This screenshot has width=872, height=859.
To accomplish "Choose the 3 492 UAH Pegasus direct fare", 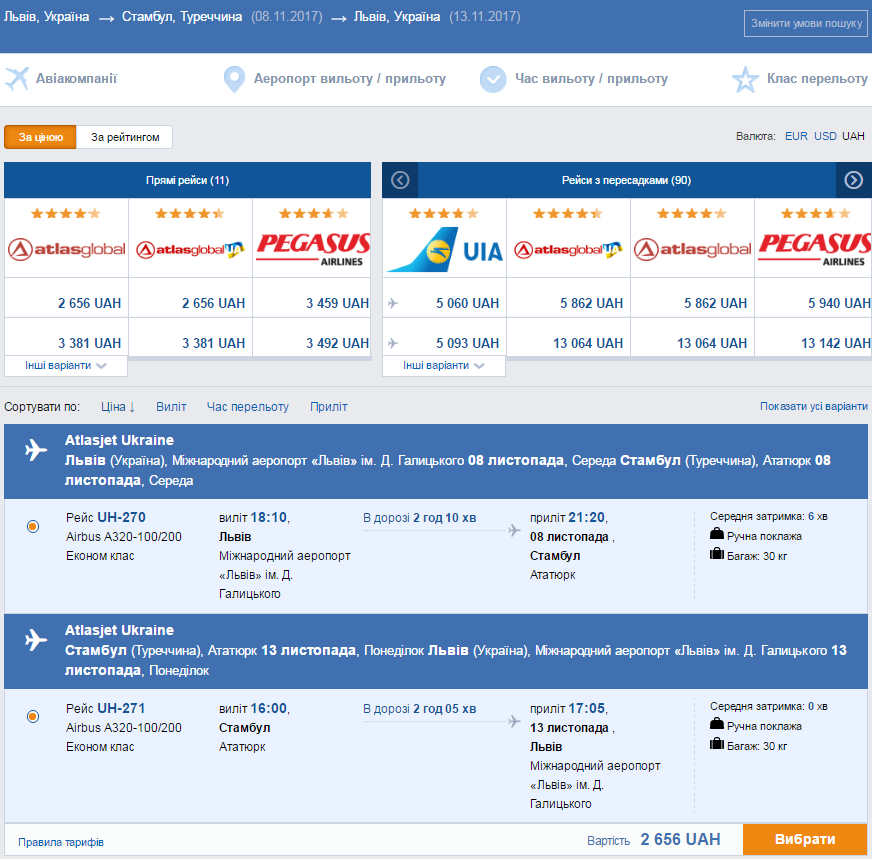I will coord(337,343).
